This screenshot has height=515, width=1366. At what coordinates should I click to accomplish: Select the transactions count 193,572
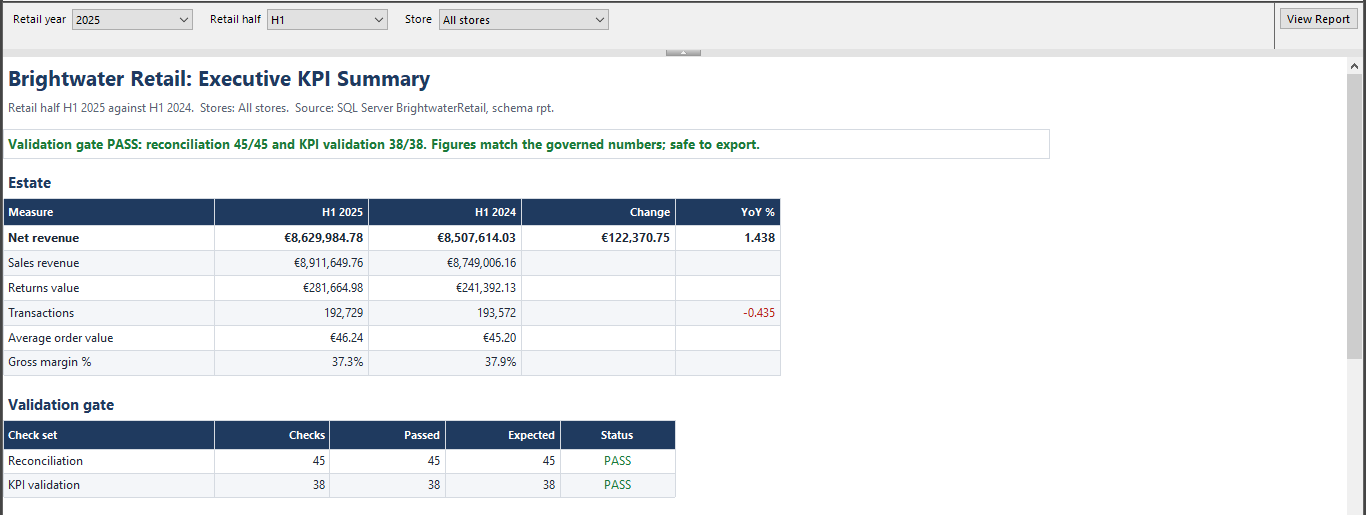coord(496,313)
